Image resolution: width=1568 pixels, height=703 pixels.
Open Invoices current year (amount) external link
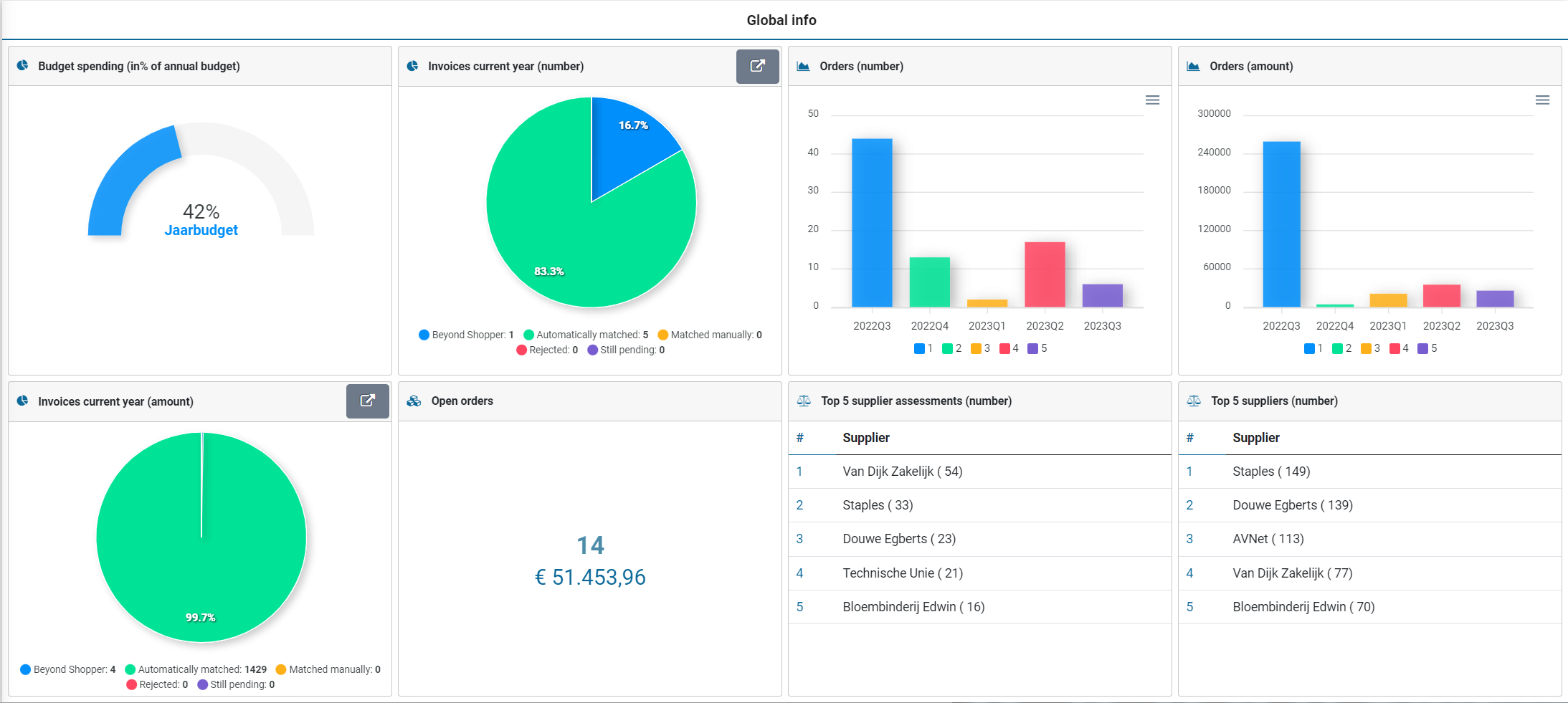[x=367, y=401]
